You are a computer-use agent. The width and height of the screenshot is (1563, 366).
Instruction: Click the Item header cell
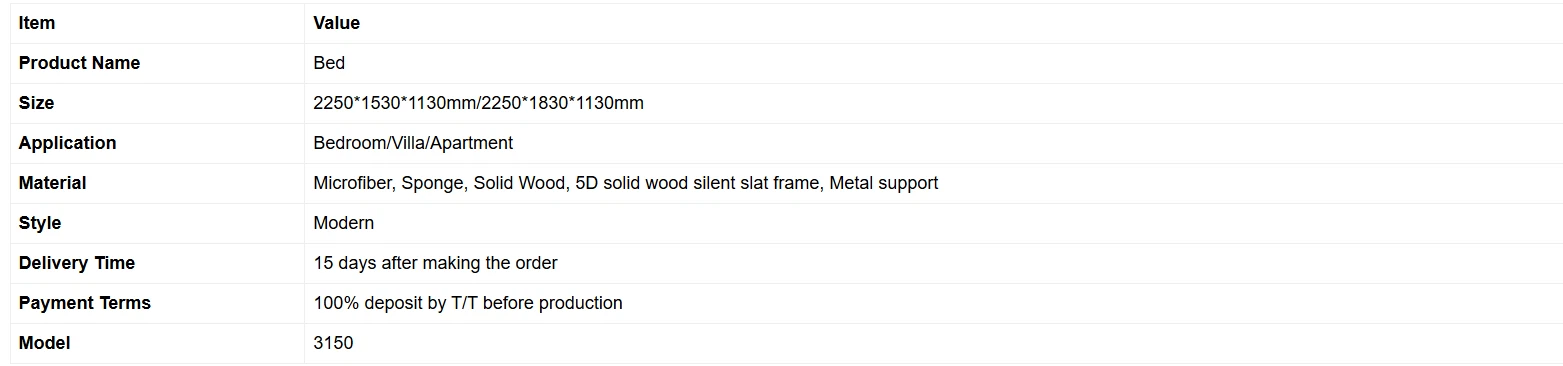tap(157, 23)
